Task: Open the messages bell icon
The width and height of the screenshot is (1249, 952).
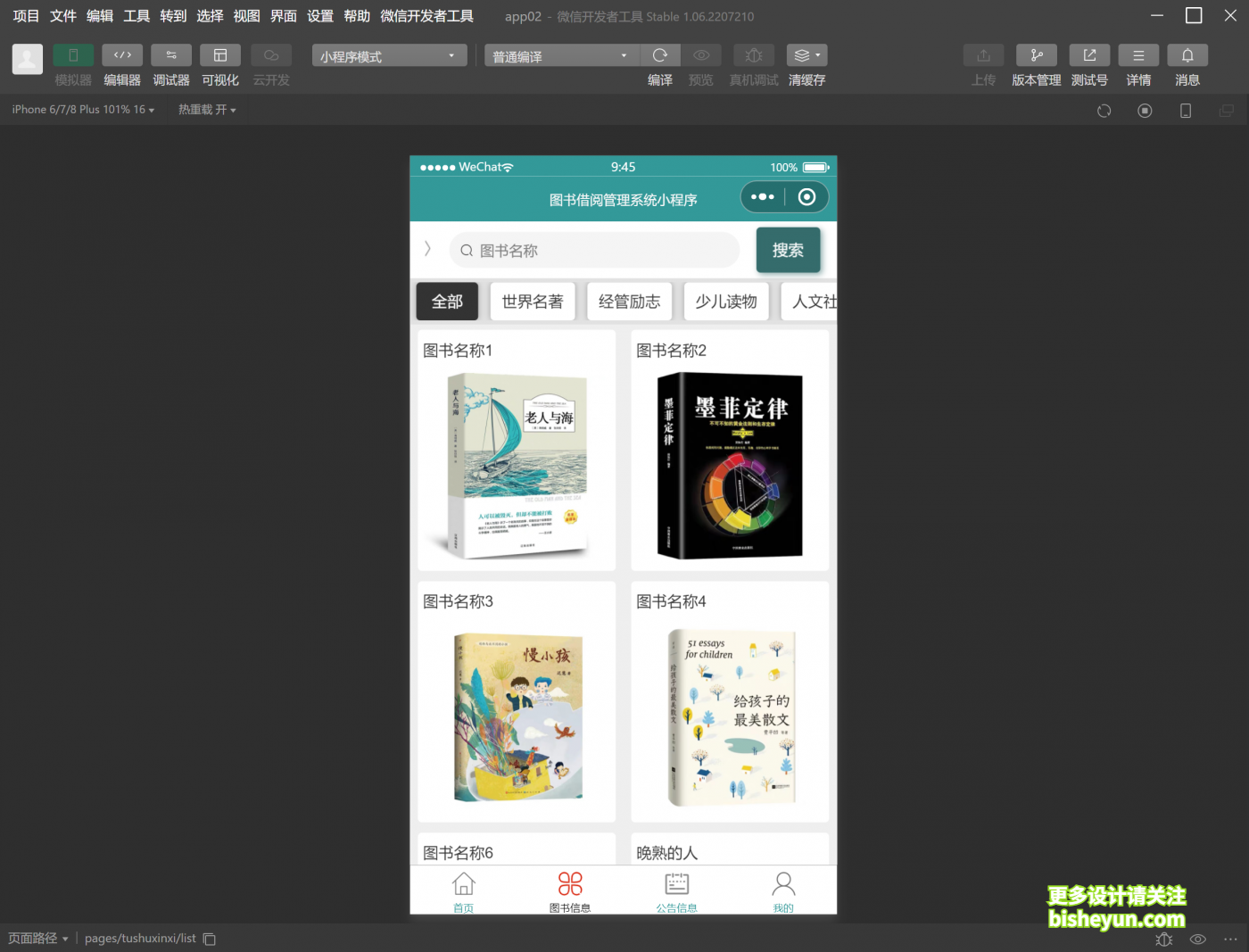Action: (1187, 55)
